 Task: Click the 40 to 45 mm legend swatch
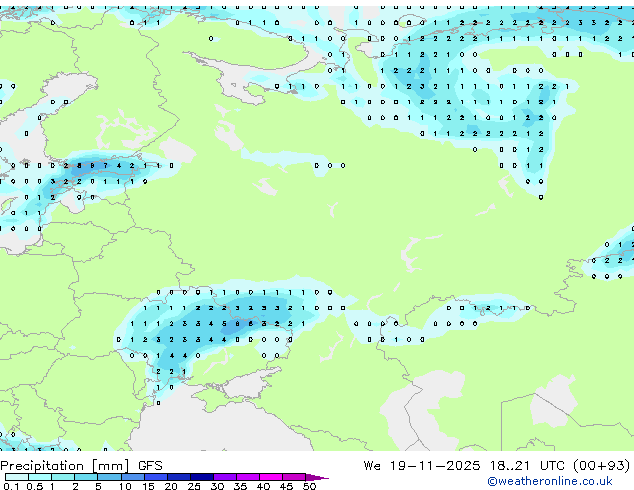pyautogui.click(x=271, y=477)
